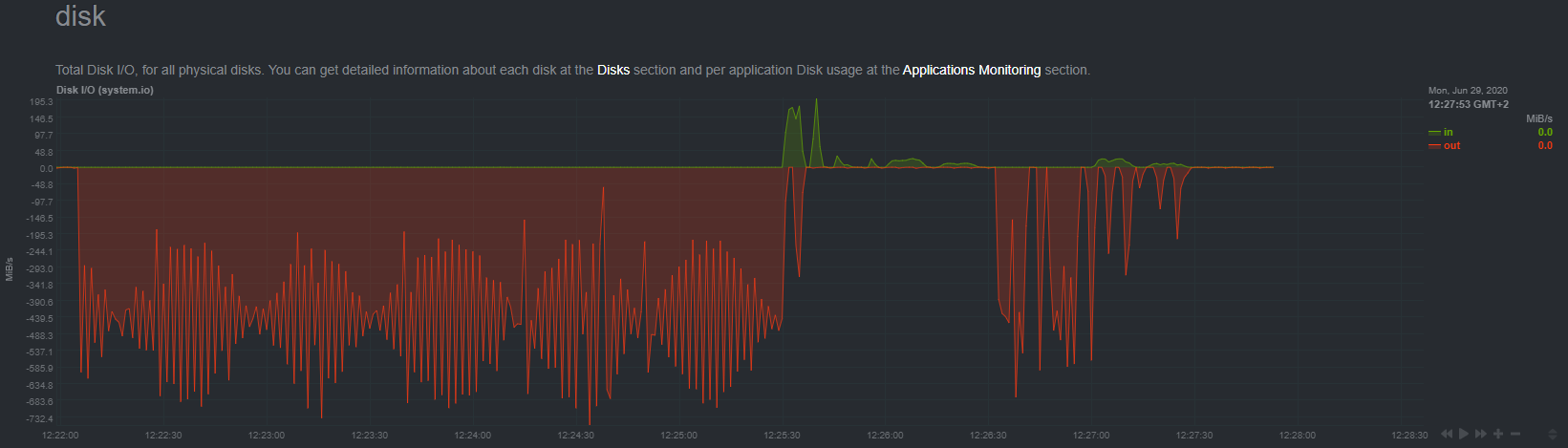Click the play icon to reset chart
1568x448 pixels.
click(x=1464, y=434)
